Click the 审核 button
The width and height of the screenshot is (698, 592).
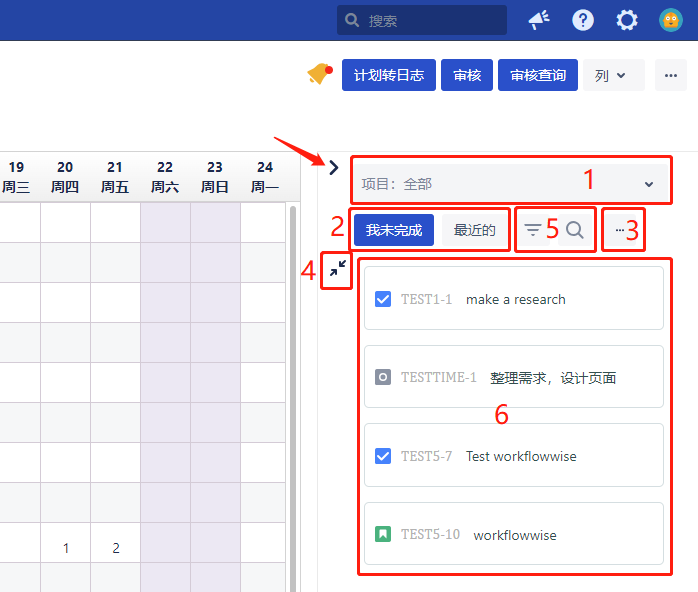tap(467, 75)
